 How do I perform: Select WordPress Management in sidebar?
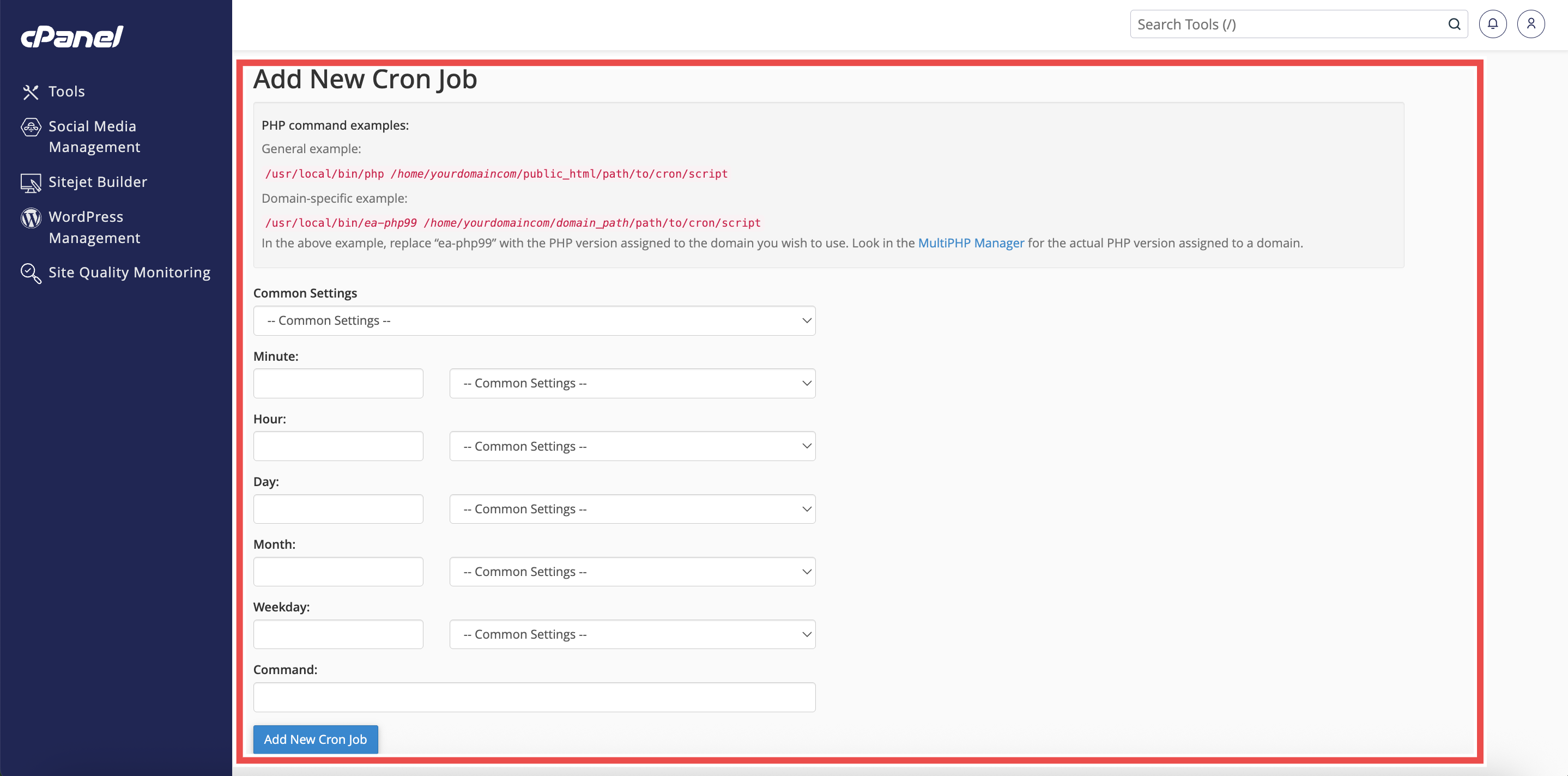pyautogui.click(x=94, y=227)
